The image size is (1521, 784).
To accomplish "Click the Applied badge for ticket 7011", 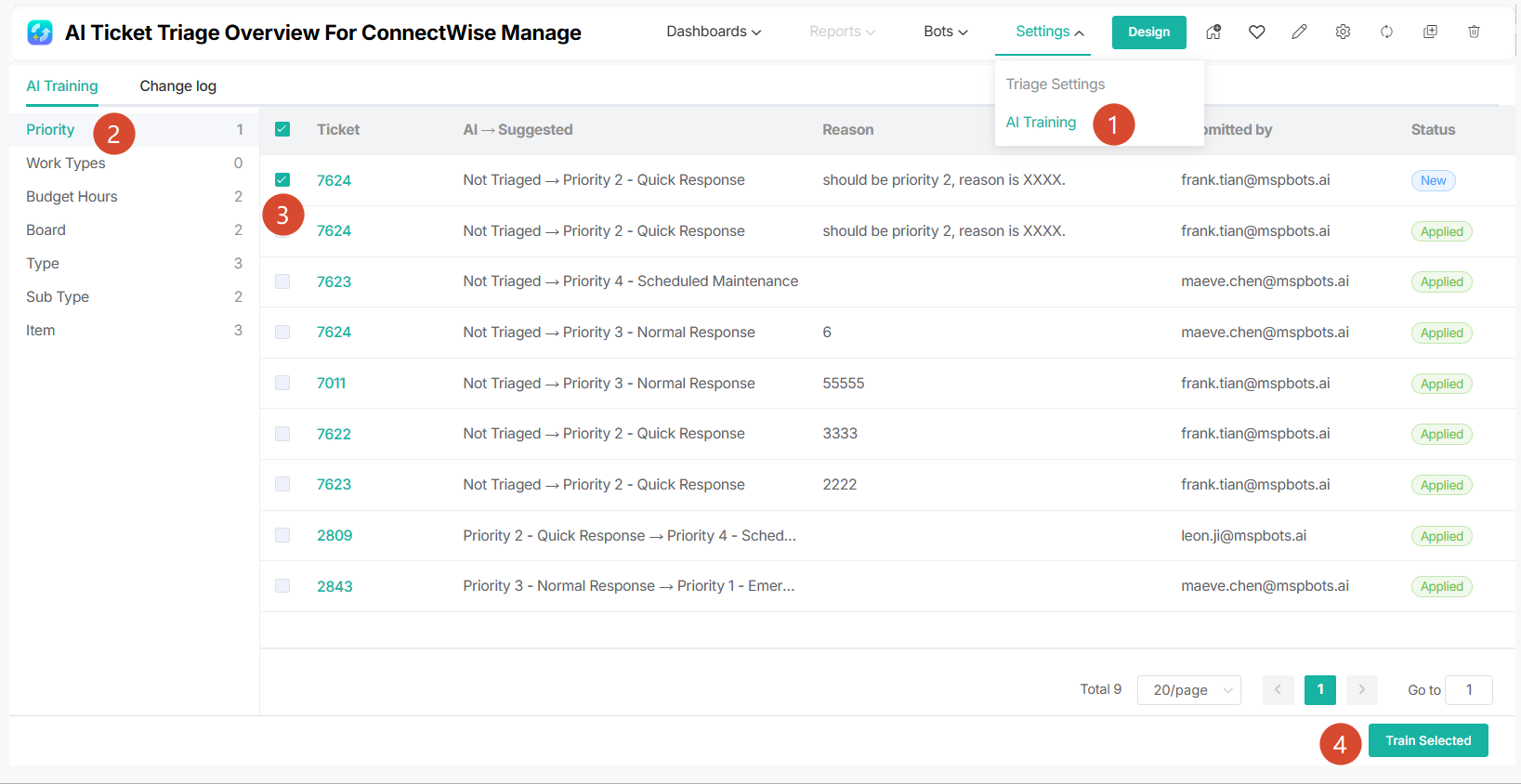I will 1441,384.
